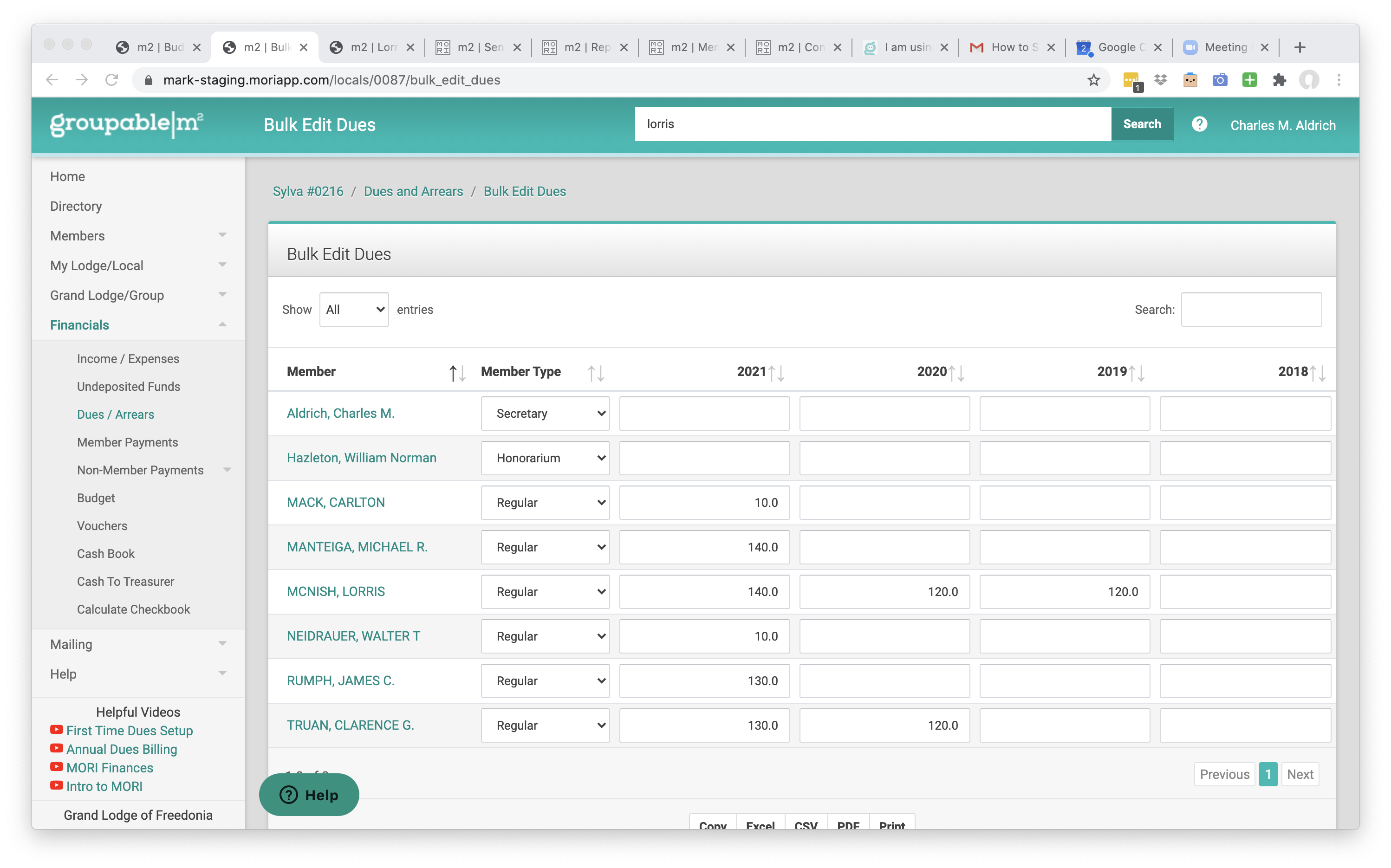Open the Chrome three-dot menu

click(1339, 80)
